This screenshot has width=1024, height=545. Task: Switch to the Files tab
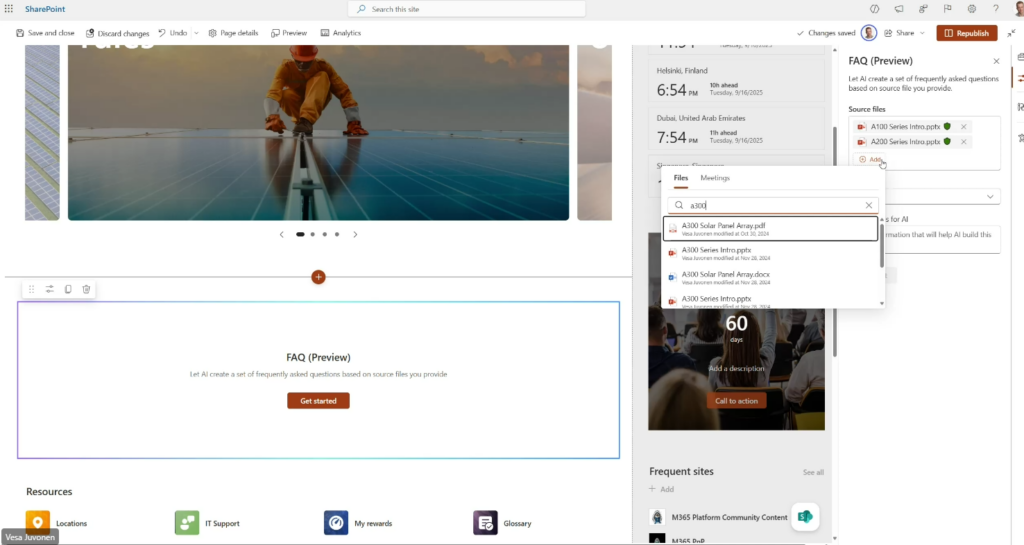[x=680, y=178]
